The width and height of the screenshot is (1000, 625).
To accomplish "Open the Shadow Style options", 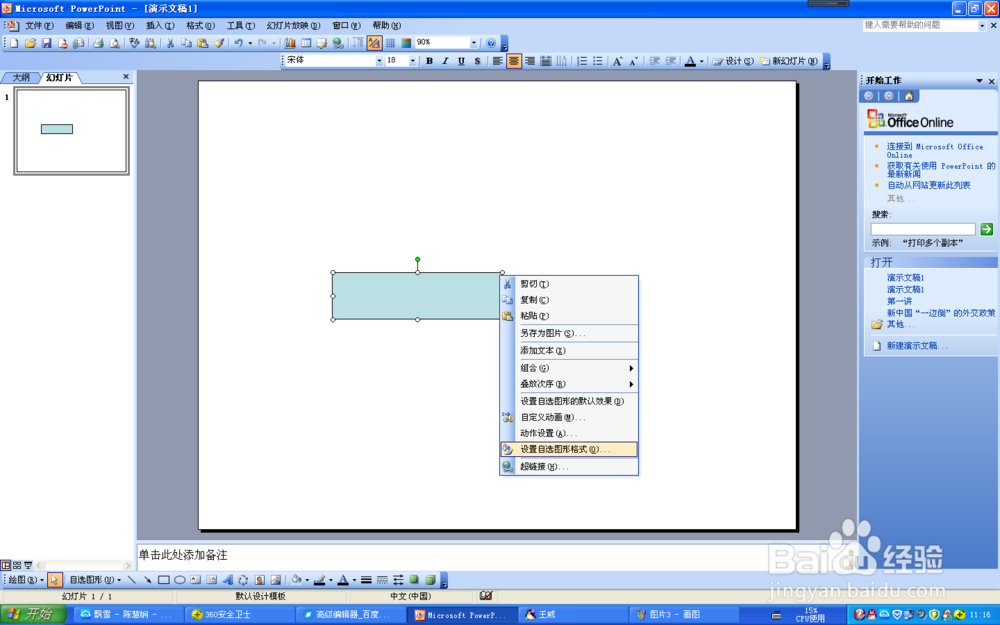I will click(415, 580).
